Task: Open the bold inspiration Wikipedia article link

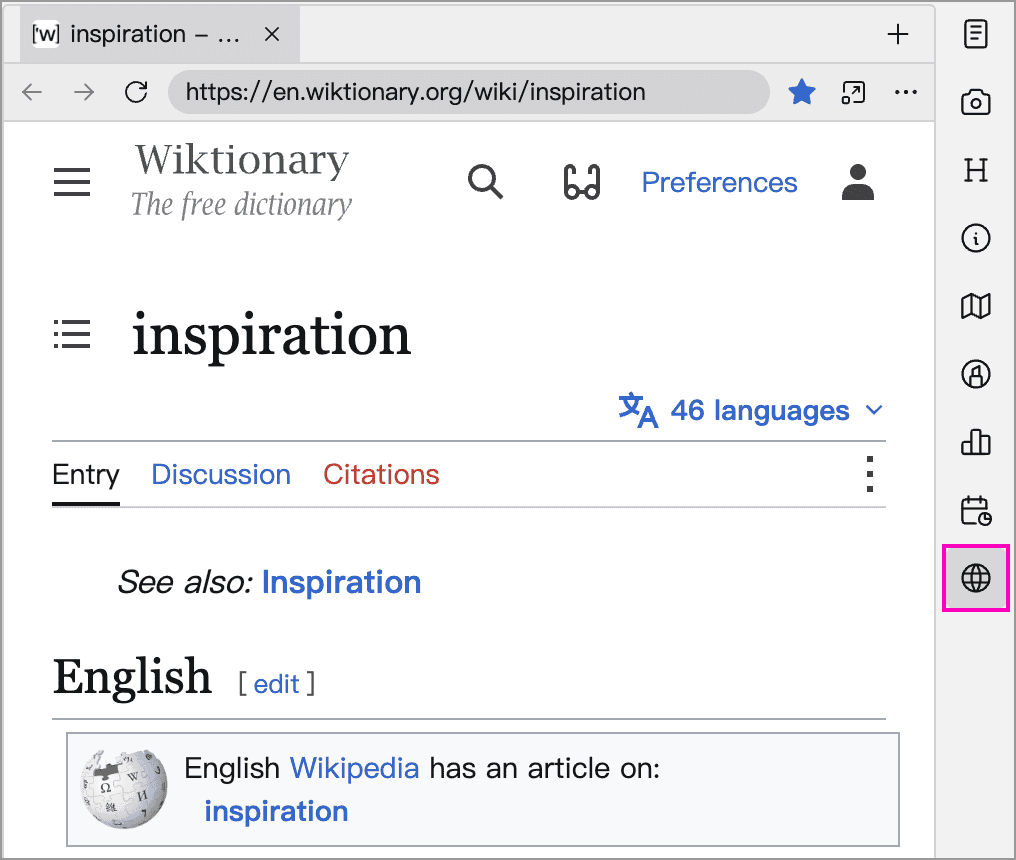Action: click(276, 811)
